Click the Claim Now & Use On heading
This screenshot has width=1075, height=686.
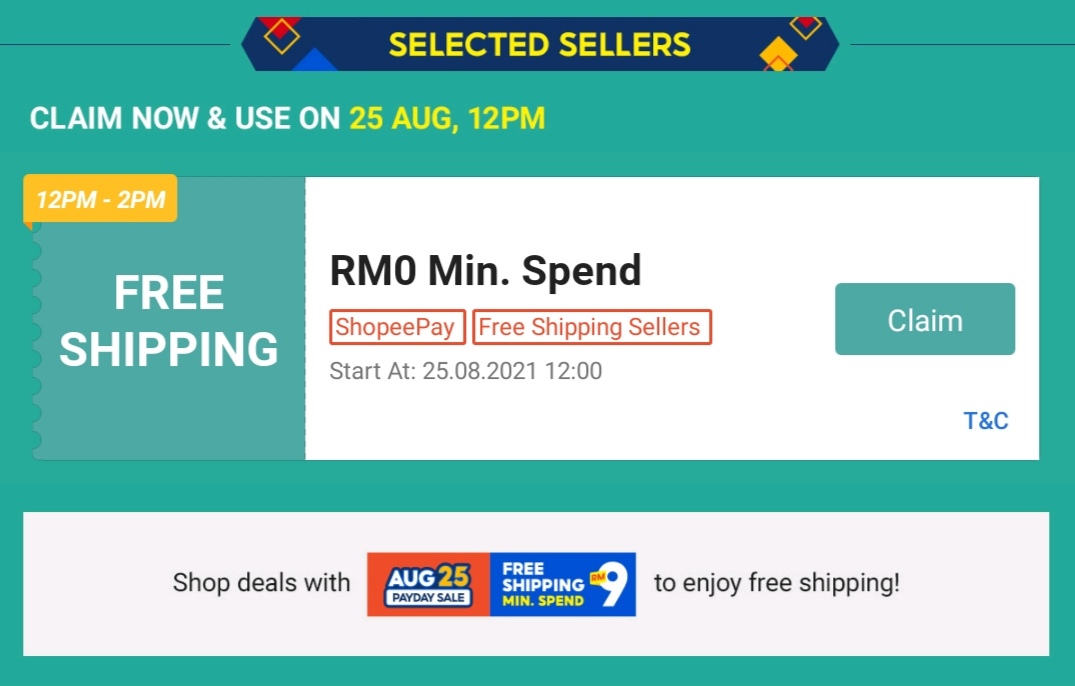tap(185, 119)
